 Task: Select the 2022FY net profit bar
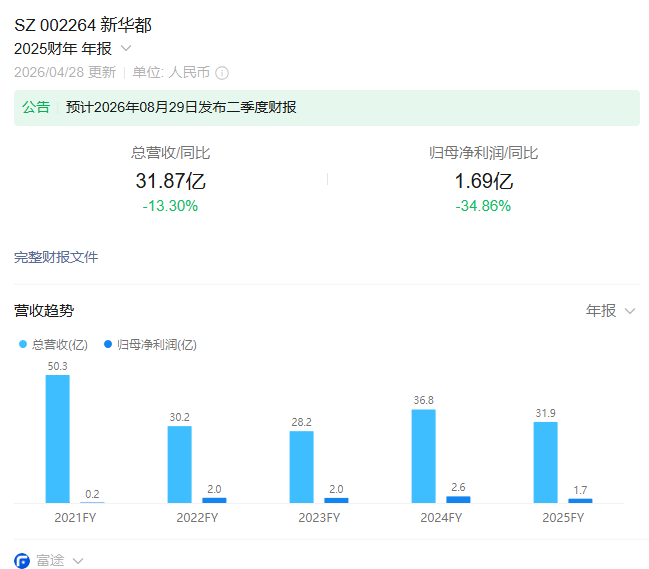(214, 500)
